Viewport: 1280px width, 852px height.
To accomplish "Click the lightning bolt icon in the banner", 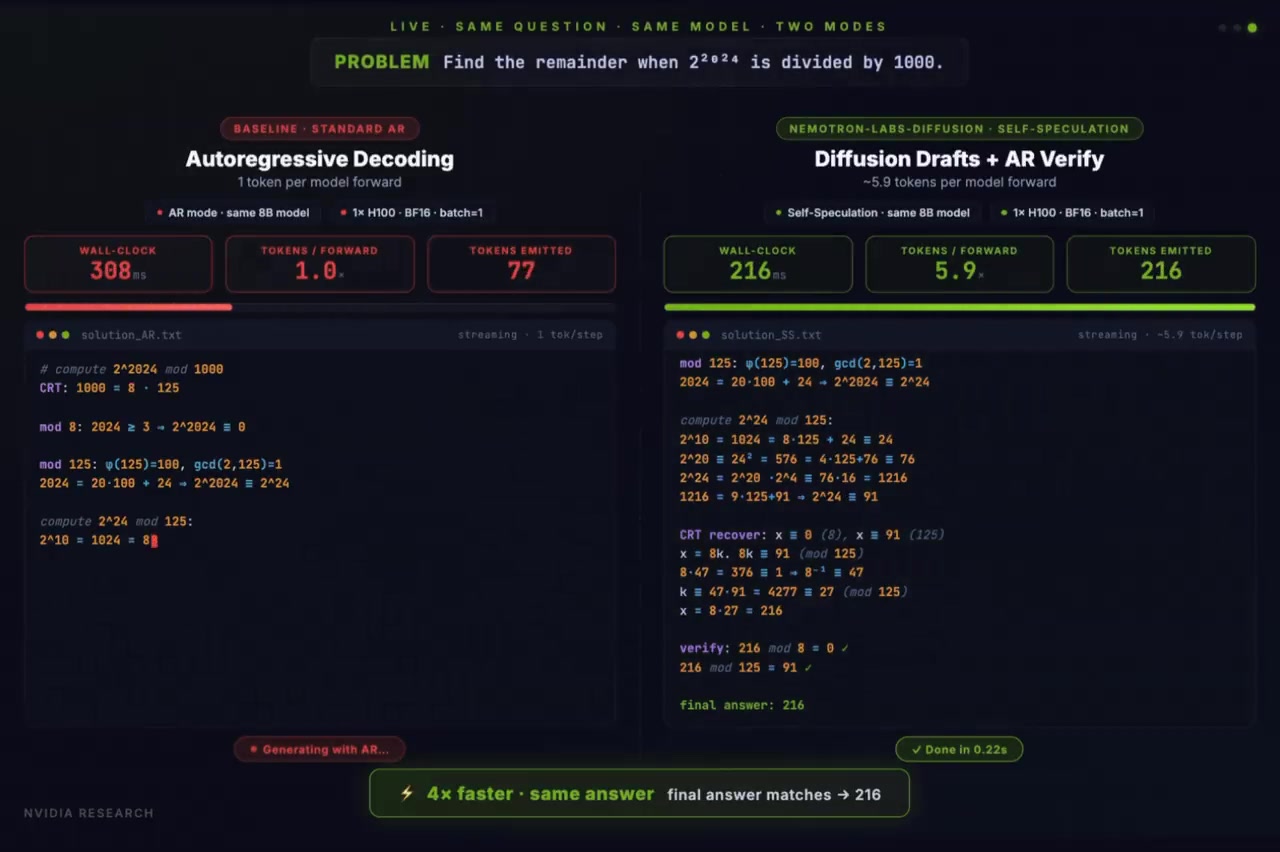I will (406, 794).
